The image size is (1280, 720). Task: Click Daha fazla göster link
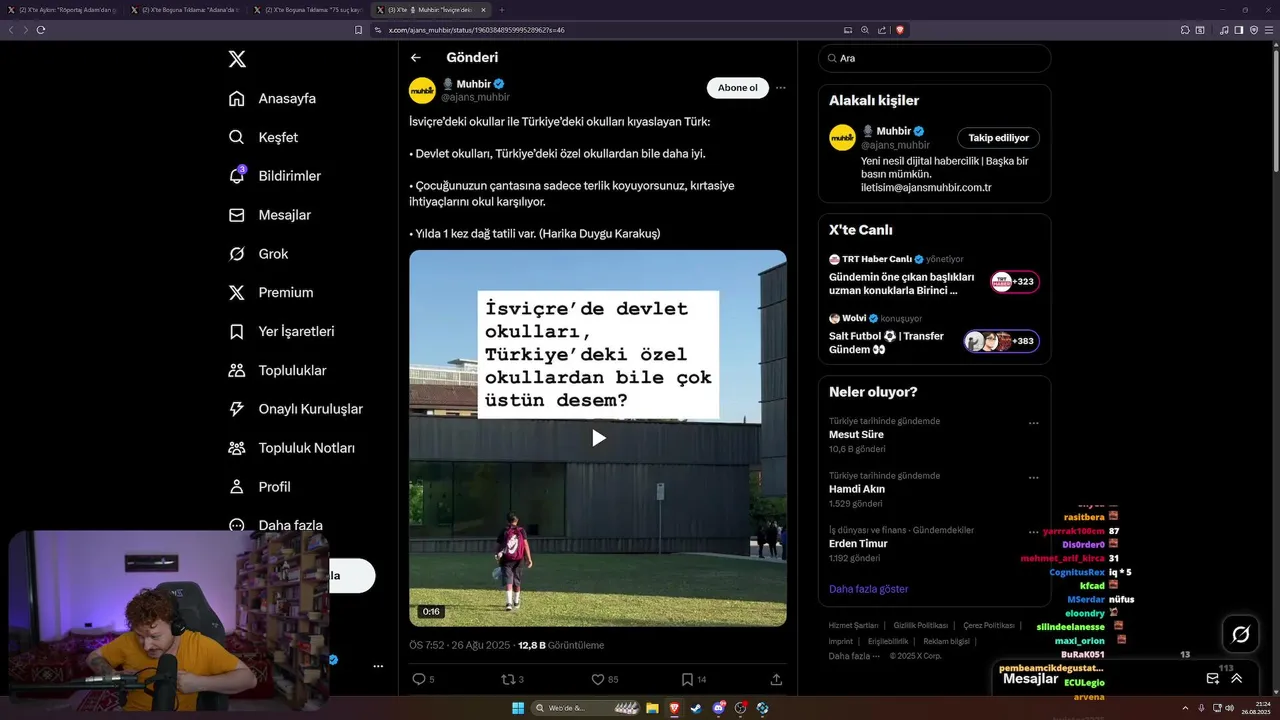click(869, 589)
